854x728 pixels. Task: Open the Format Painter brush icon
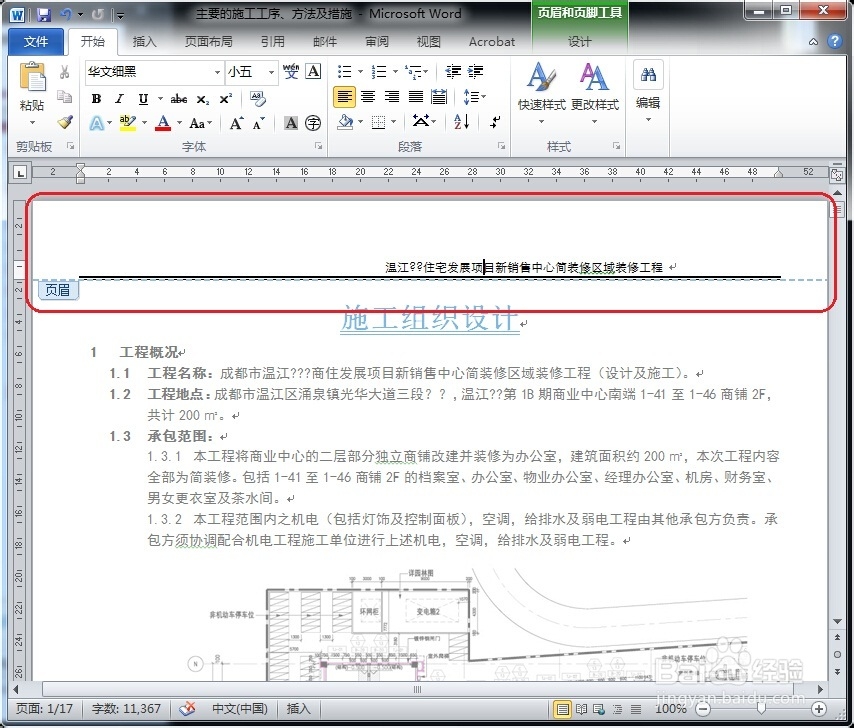[x=63, y=122]
